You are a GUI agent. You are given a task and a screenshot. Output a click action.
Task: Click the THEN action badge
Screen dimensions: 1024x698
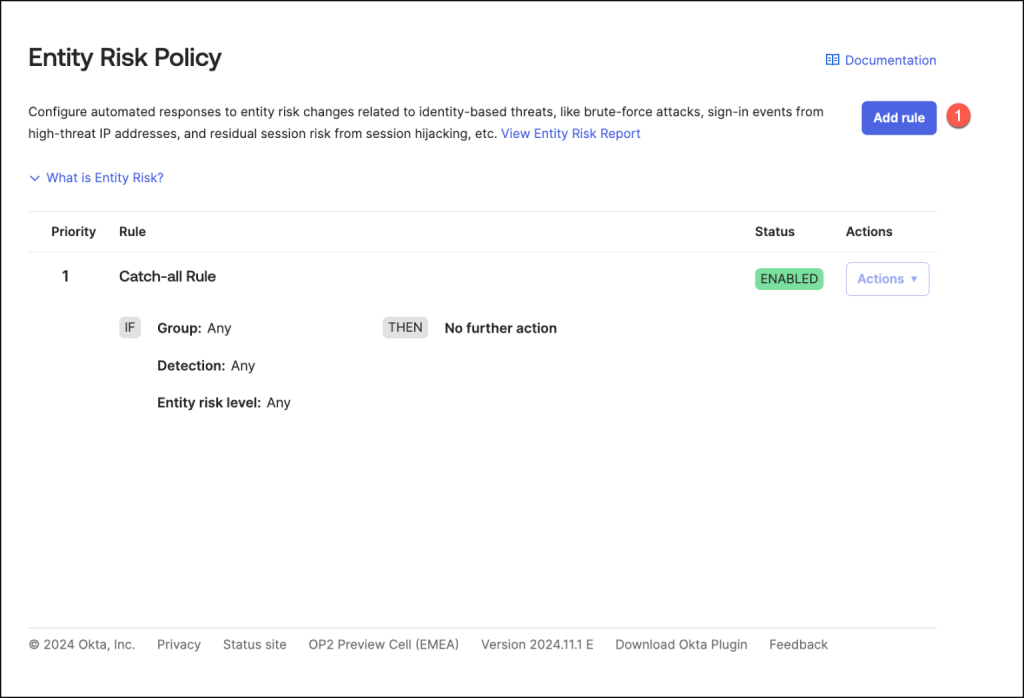tap(405, 327)
